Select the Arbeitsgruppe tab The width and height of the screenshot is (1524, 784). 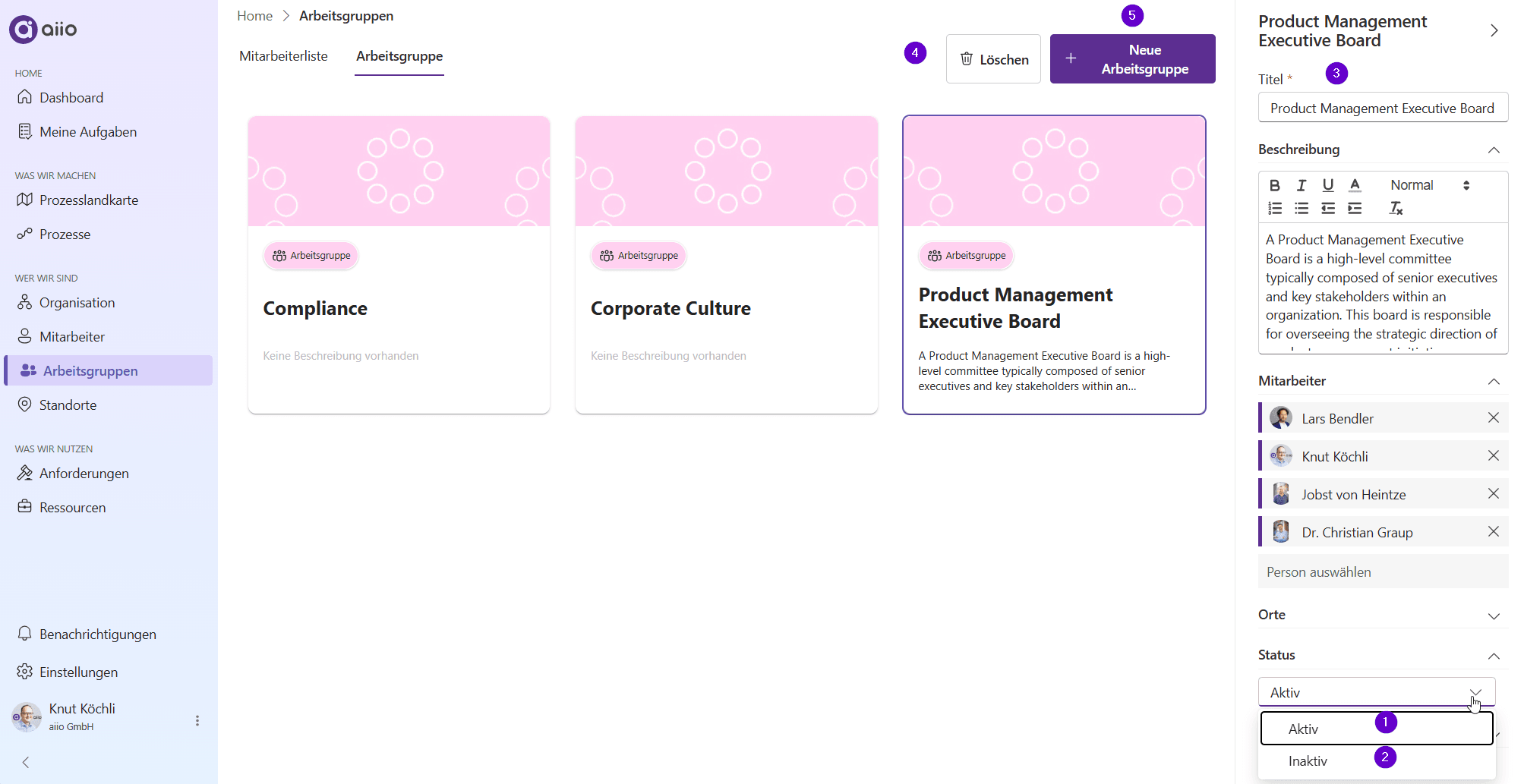399,56
